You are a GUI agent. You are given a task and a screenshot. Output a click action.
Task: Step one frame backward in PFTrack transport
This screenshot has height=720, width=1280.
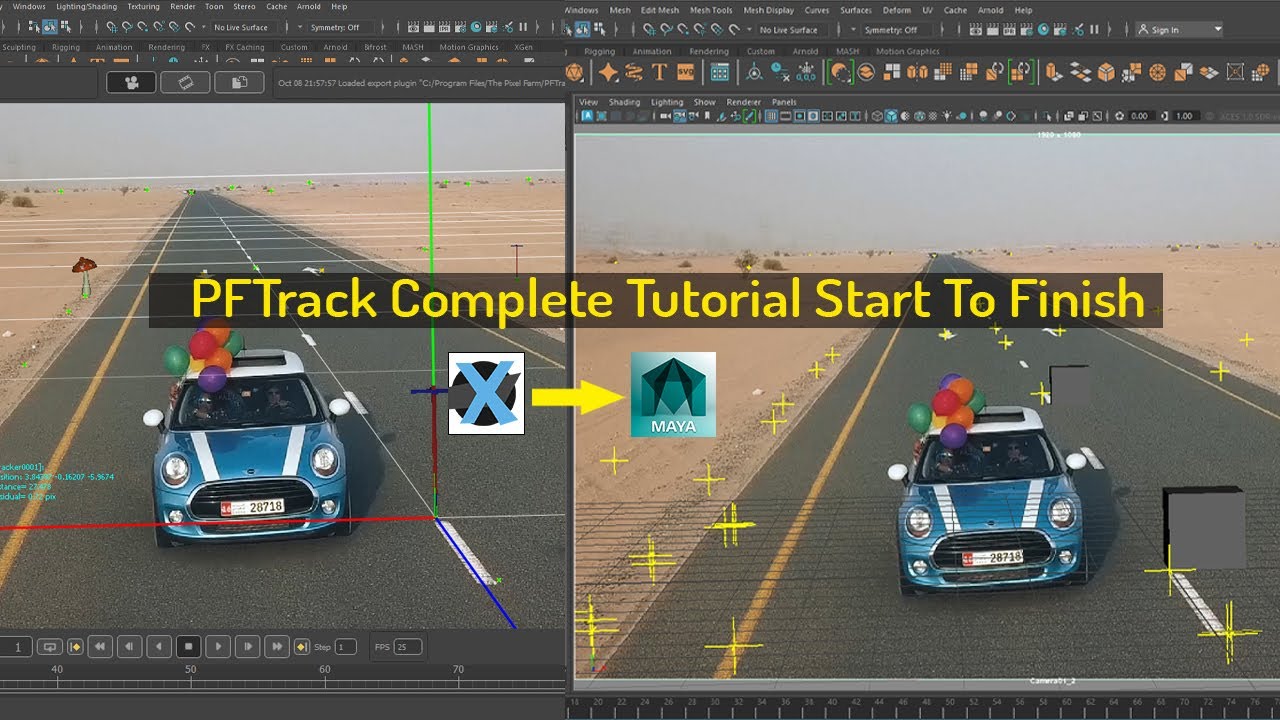(128, 647)
